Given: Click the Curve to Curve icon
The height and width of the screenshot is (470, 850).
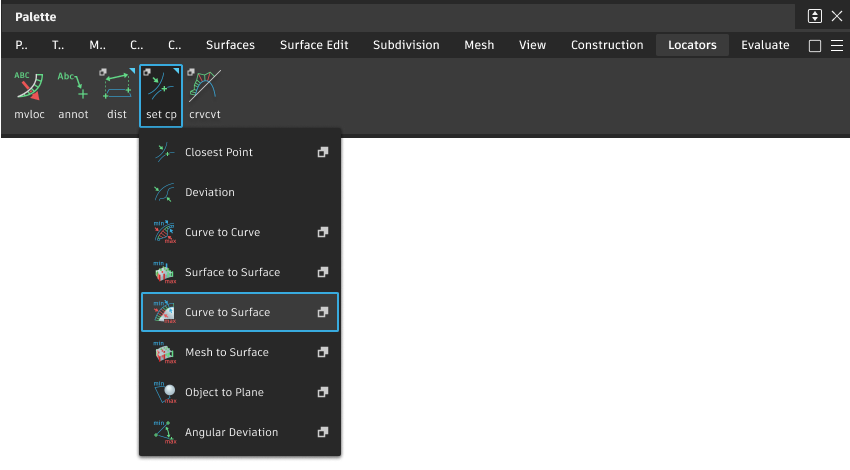Looking at the screenshot, I should pyautogui.click(x=165, y=232).
